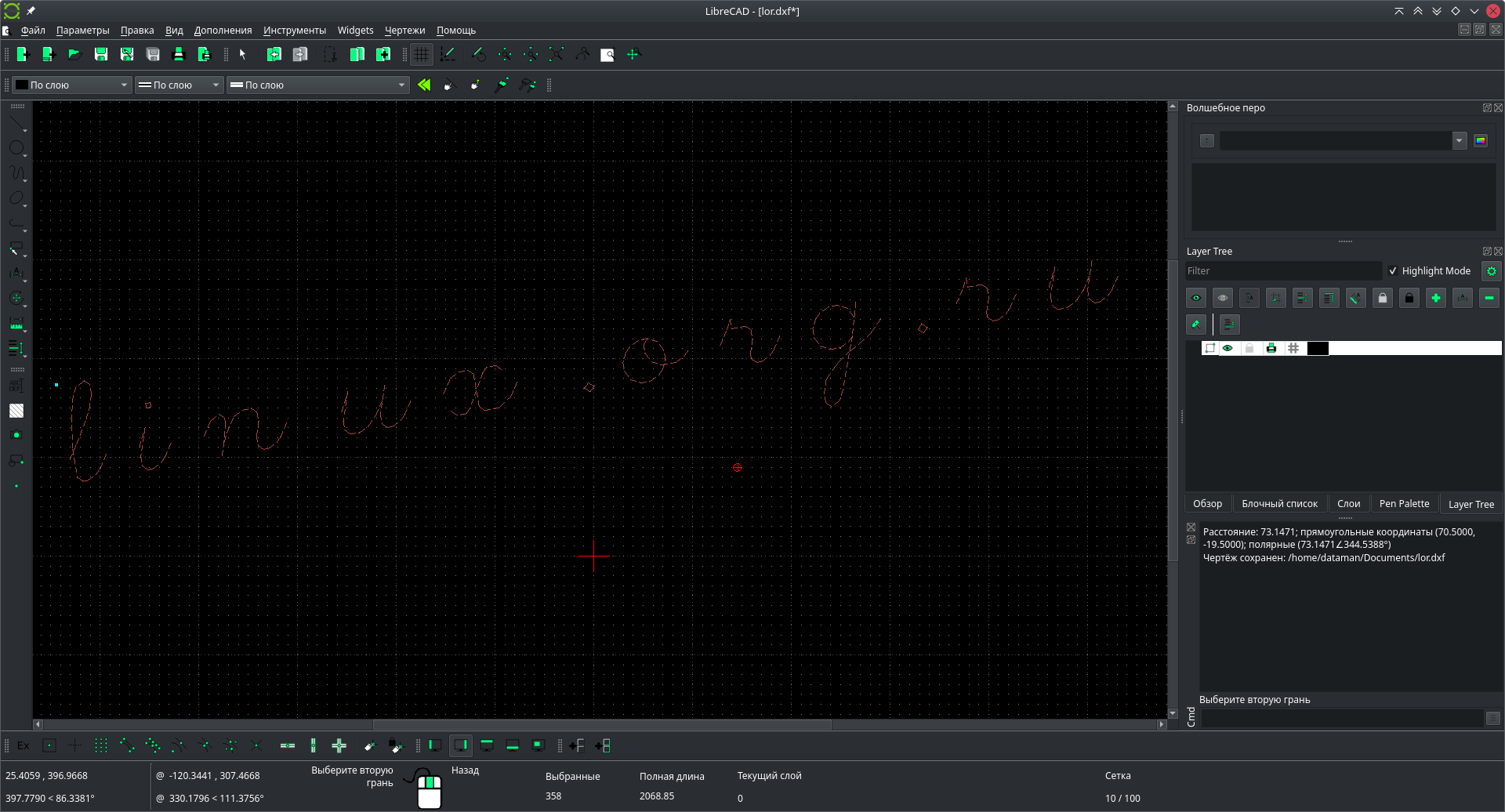
Task: Switch to the Слои tab
Action: (x=1349, y=504)
